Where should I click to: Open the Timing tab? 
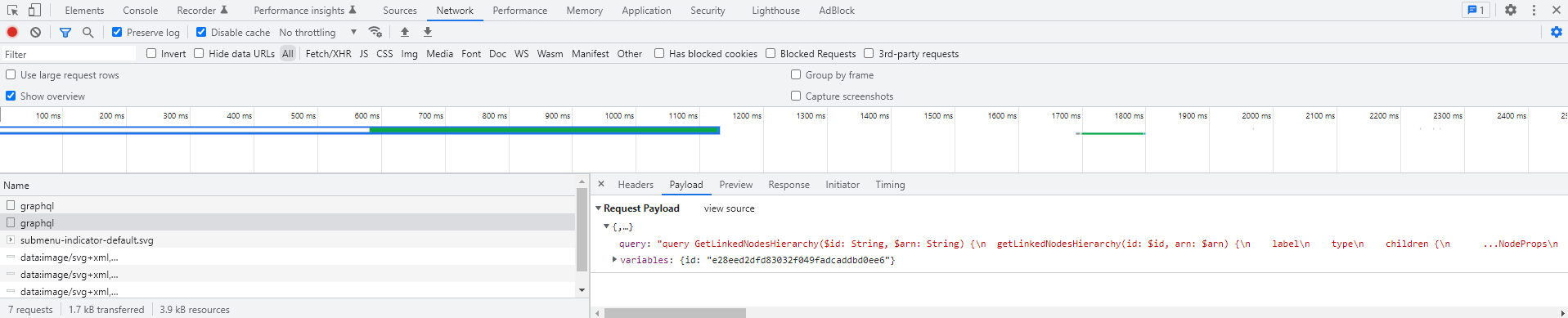click(890, 185)
